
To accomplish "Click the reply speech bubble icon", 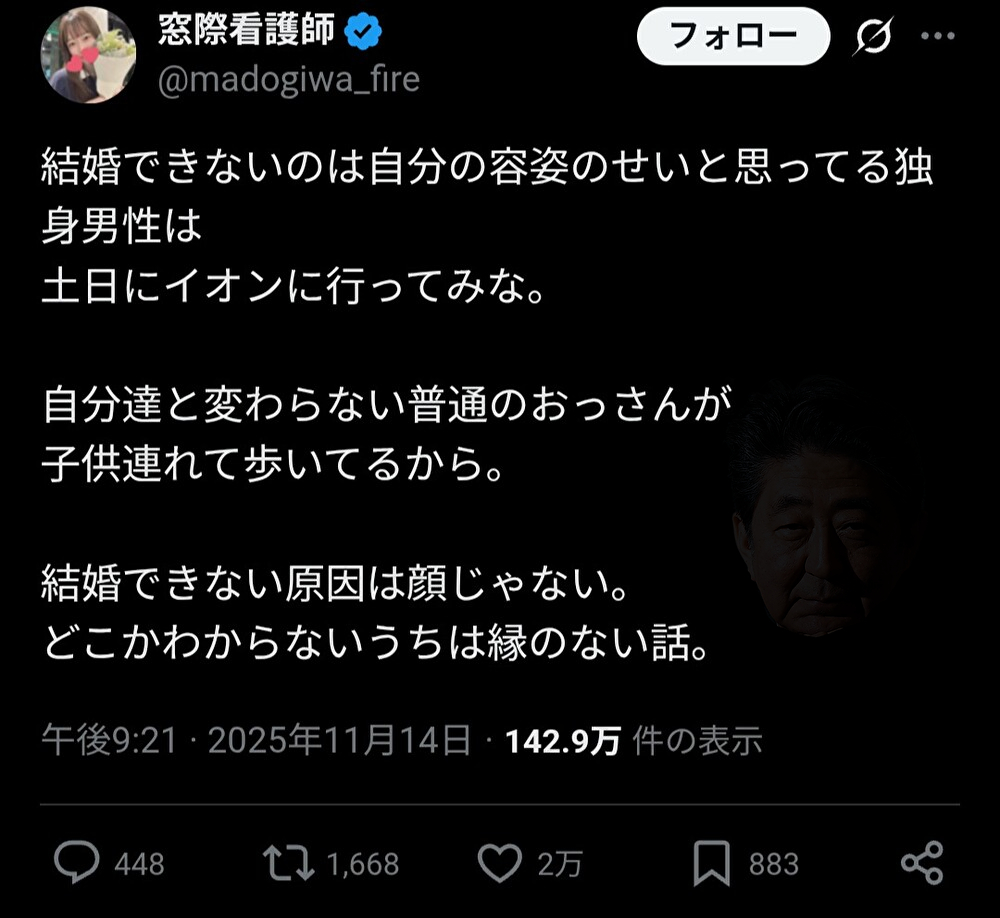I will point(77,862).
